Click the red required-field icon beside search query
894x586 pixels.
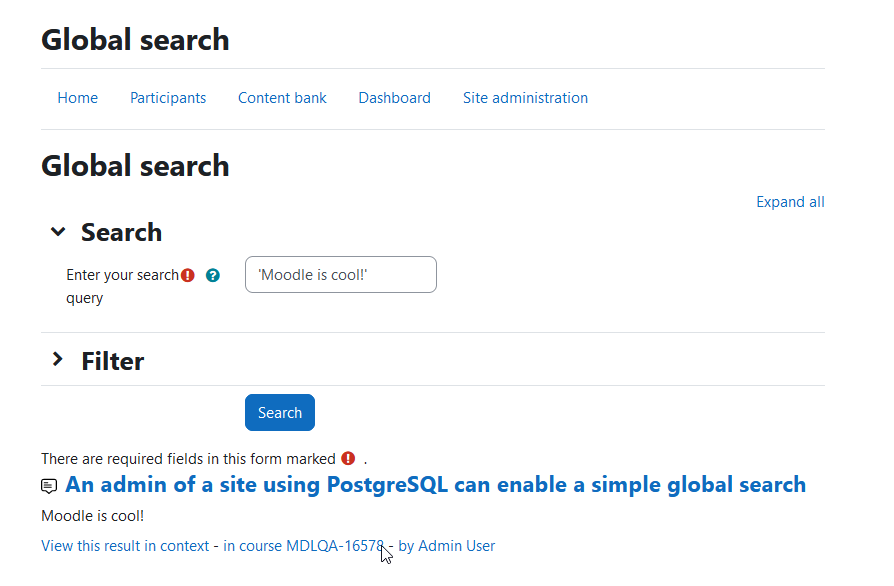click(188, 275)
